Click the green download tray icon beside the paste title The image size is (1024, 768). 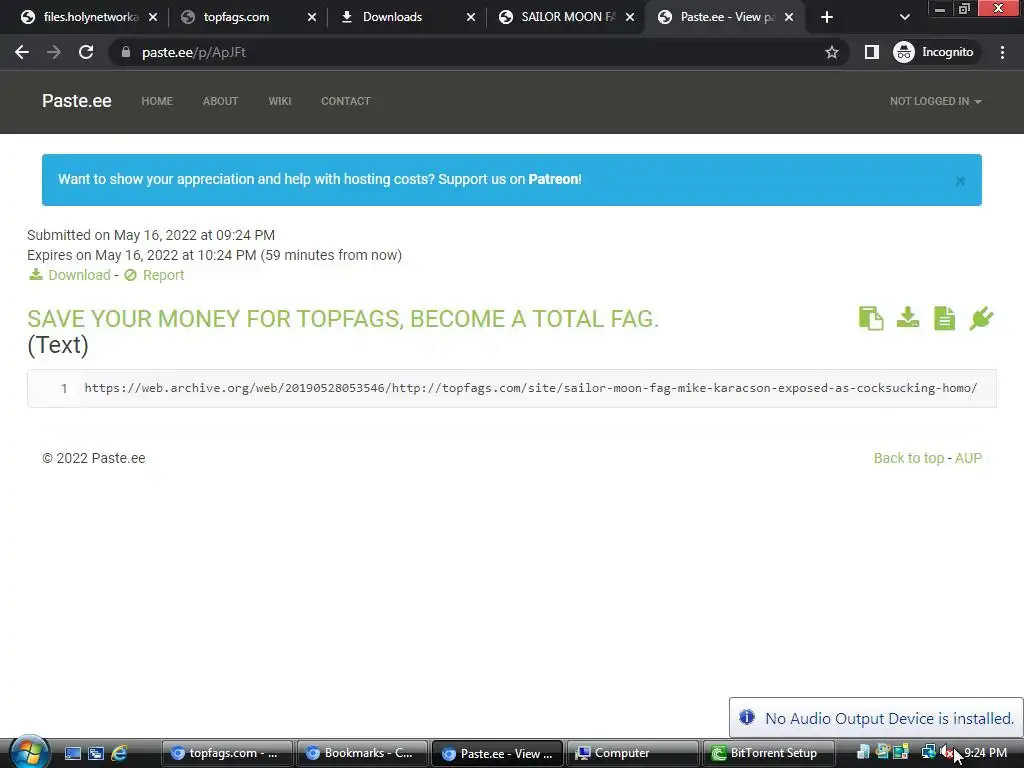908,318
